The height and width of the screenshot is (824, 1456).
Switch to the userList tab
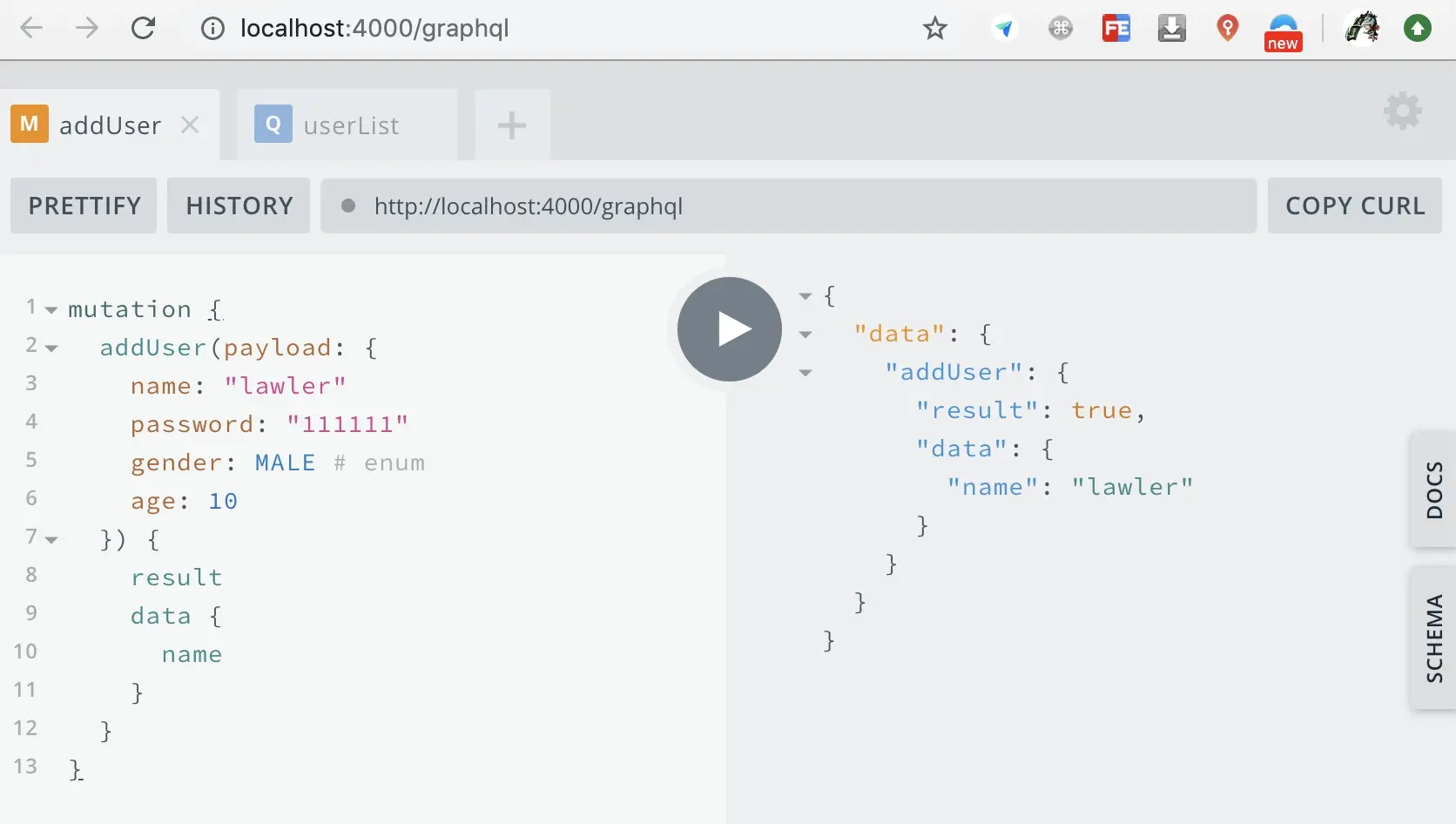(347, 125)
